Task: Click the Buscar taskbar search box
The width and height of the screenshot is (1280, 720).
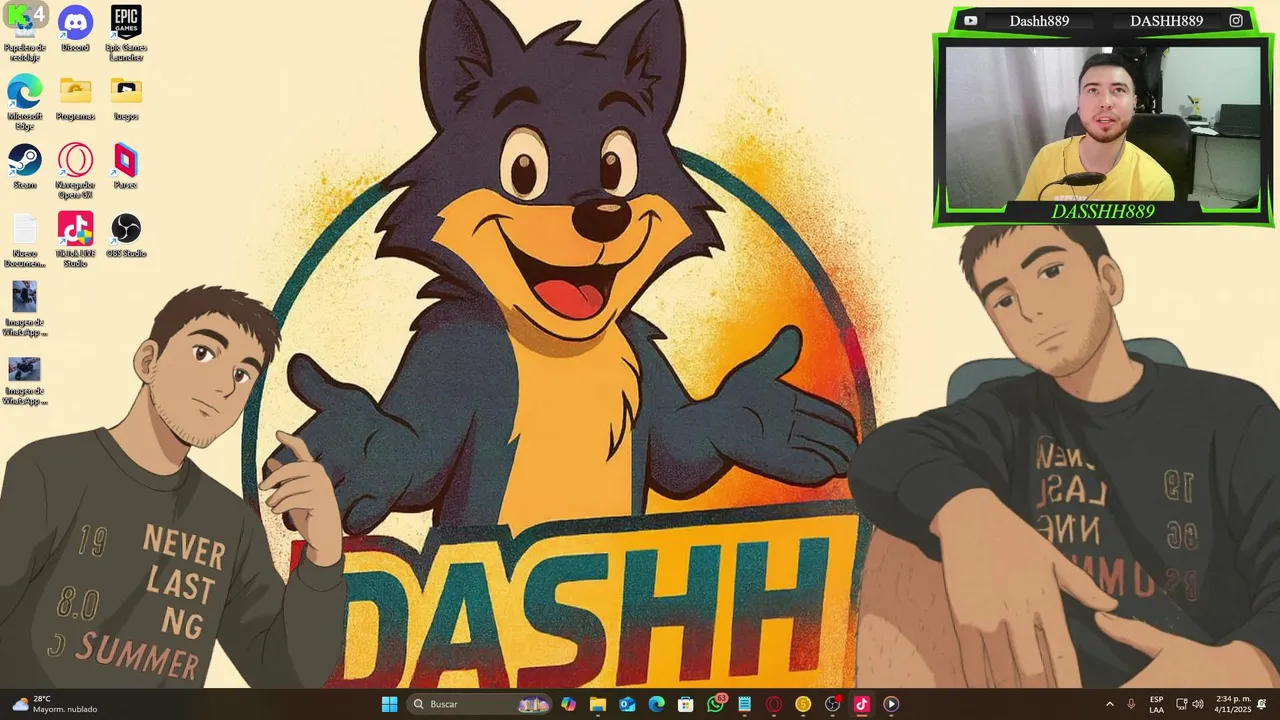Action: pyautogui.click(x=479, y=704)
